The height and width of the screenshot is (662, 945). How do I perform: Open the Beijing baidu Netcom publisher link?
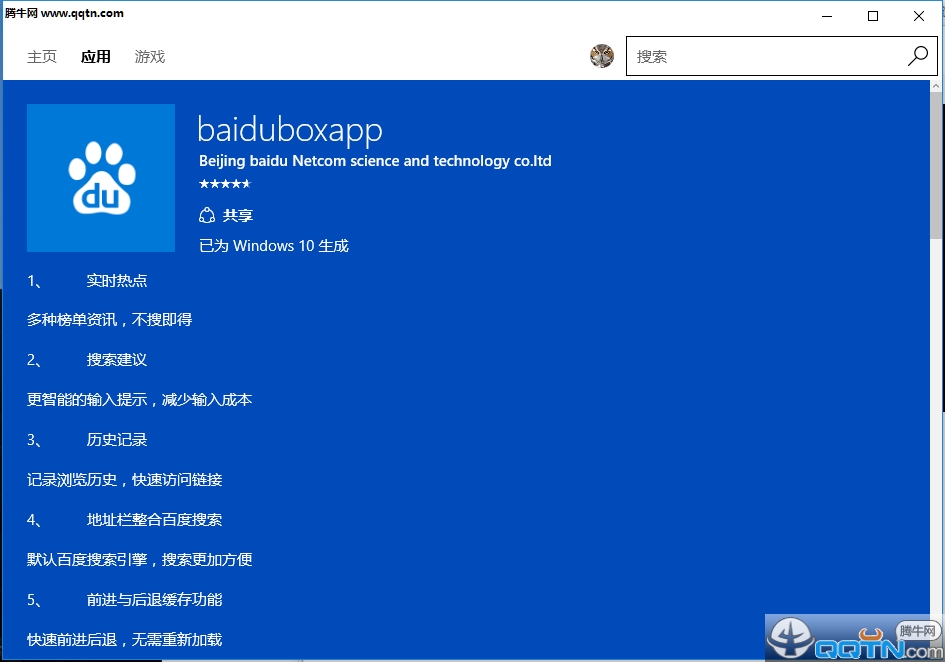click(375, 161)
